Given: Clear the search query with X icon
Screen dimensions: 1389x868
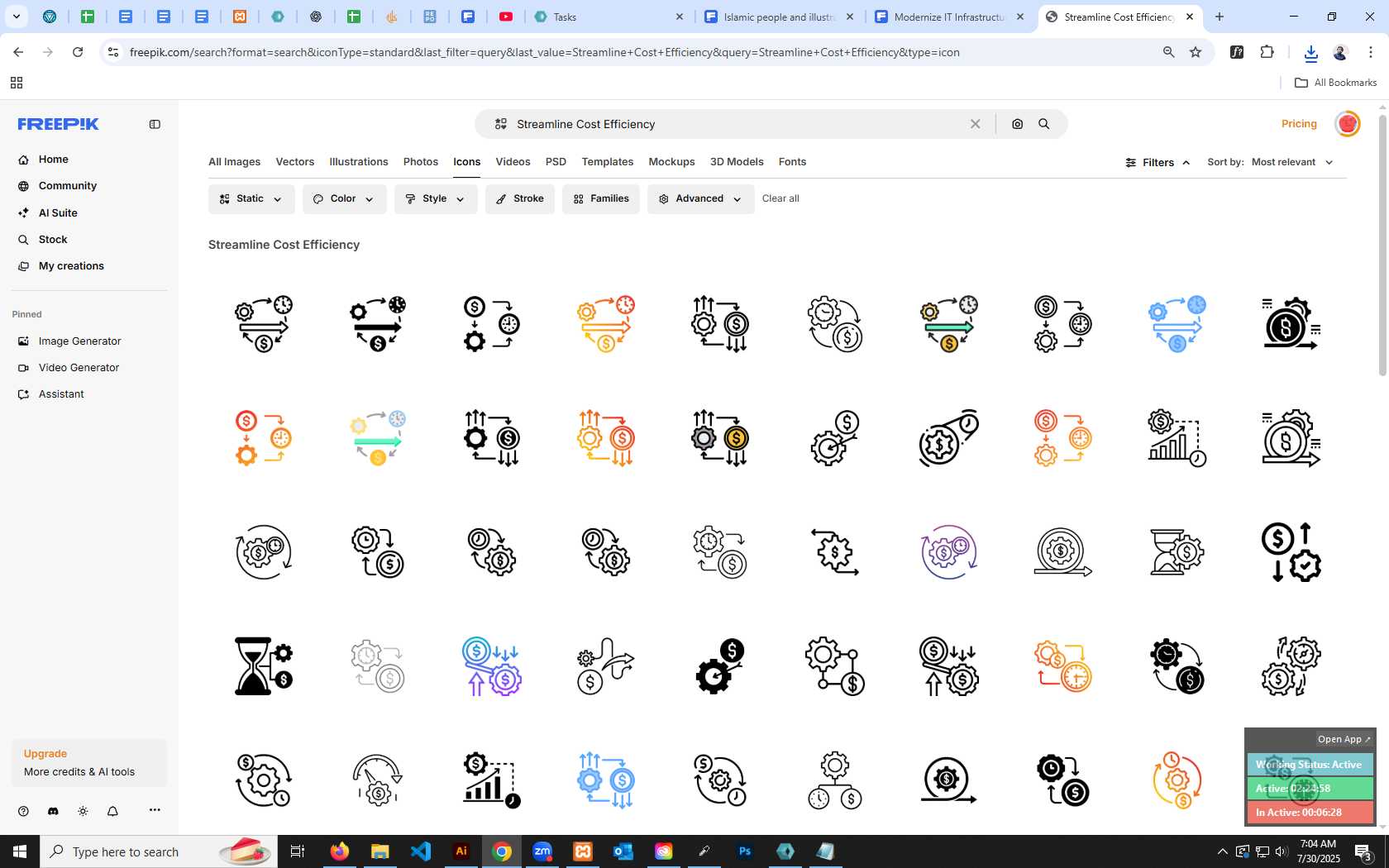Looking at the screenshot, I should pyautogui.click(x=976, y=124).
